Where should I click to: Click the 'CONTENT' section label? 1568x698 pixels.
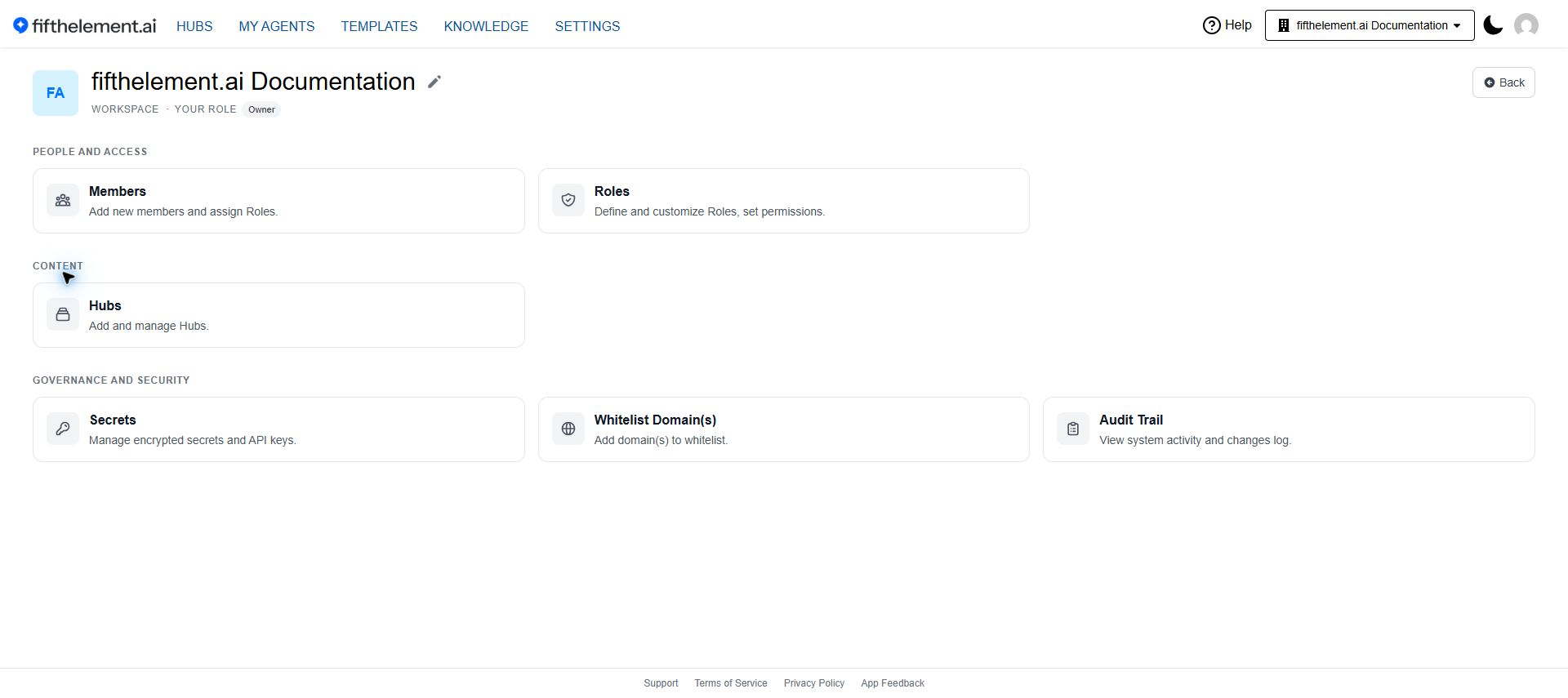pyautogui.click(x=58, y=266)
